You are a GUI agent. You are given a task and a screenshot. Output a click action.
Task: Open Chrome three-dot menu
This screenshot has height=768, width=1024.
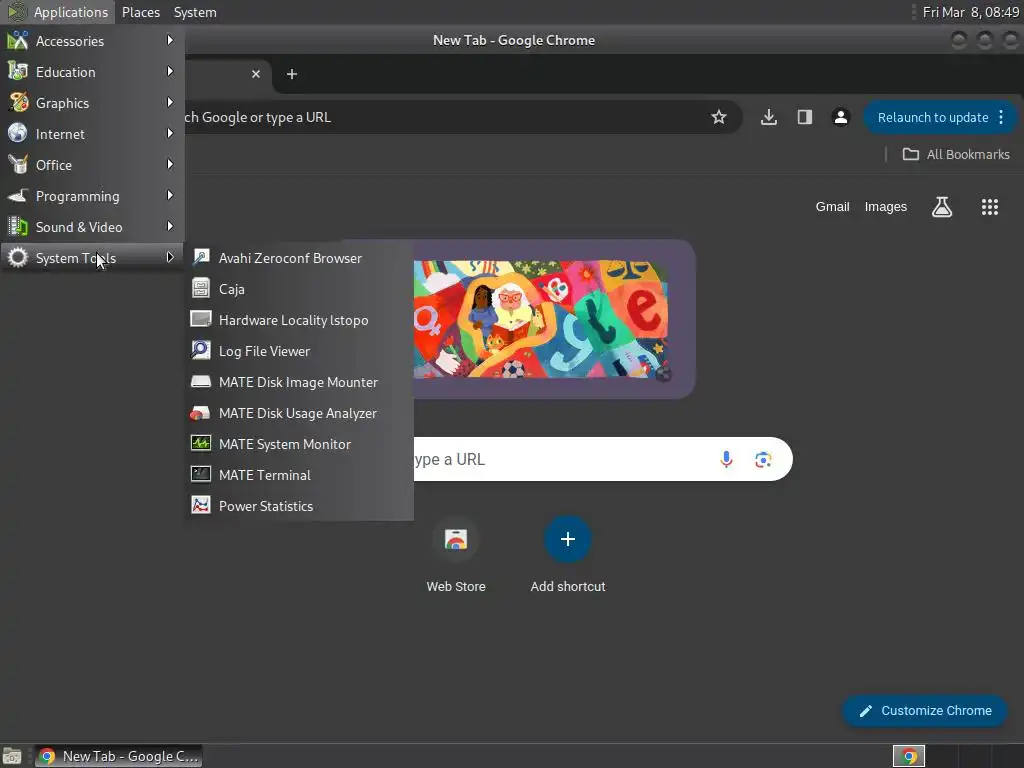[1001, 118]
